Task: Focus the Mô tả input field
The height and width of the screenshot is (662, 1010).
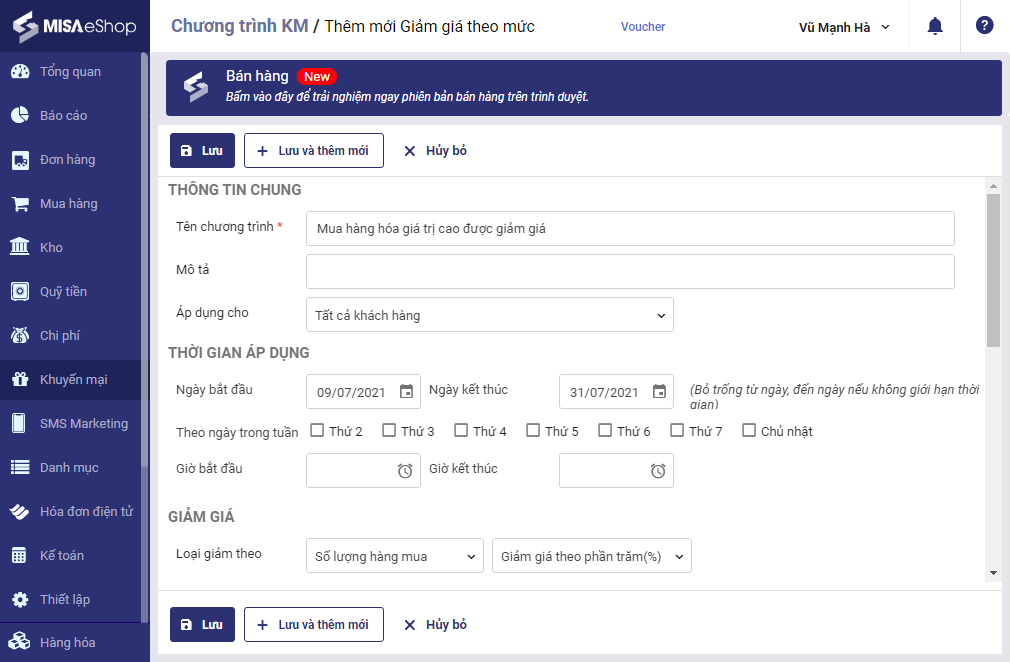Action: 630,272
